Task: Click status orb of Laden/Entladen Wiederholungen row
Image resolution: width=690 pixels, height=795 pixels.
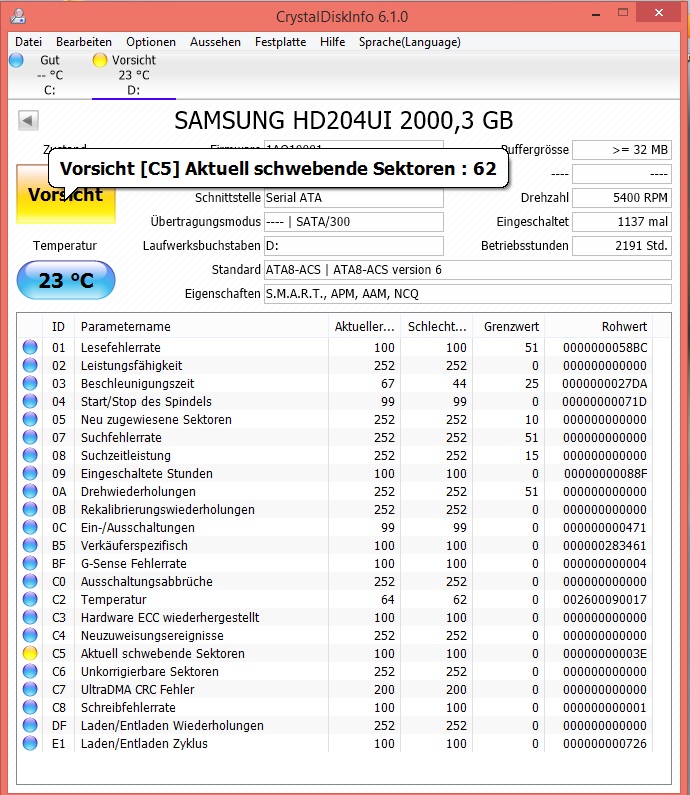Action: [30, 726]
